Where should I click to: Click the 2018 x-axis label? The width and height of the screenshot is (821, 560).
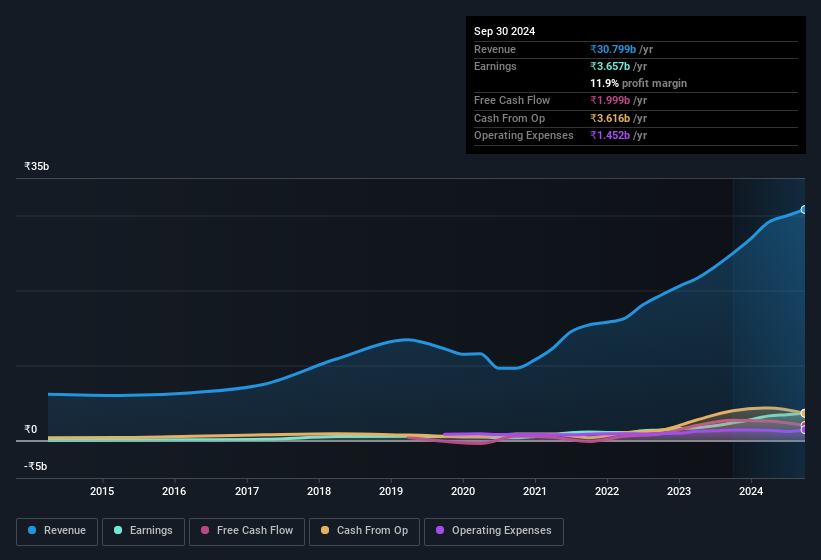pyautogui.click(x=319, y=491)
